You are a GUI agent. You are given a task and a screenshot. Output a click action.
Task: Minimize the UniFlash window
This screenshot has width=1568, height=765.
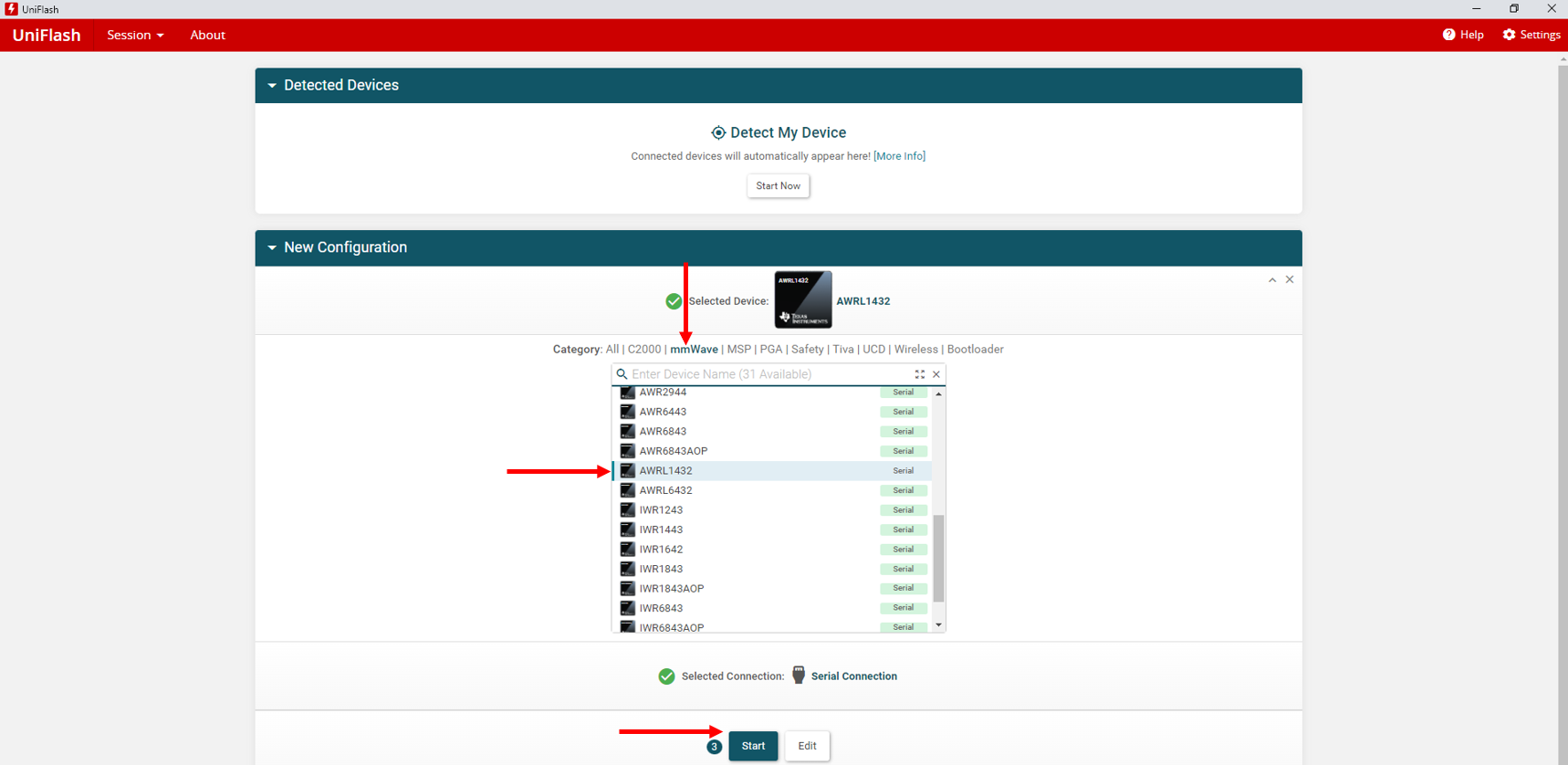(x=1476, y=9)
